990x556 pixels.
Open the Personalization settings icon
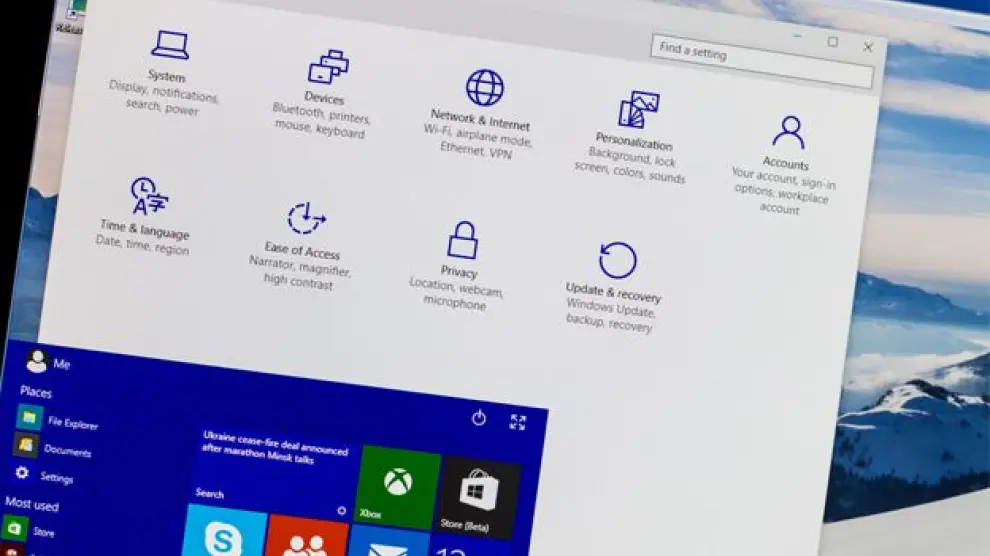(x=638, y=110)
